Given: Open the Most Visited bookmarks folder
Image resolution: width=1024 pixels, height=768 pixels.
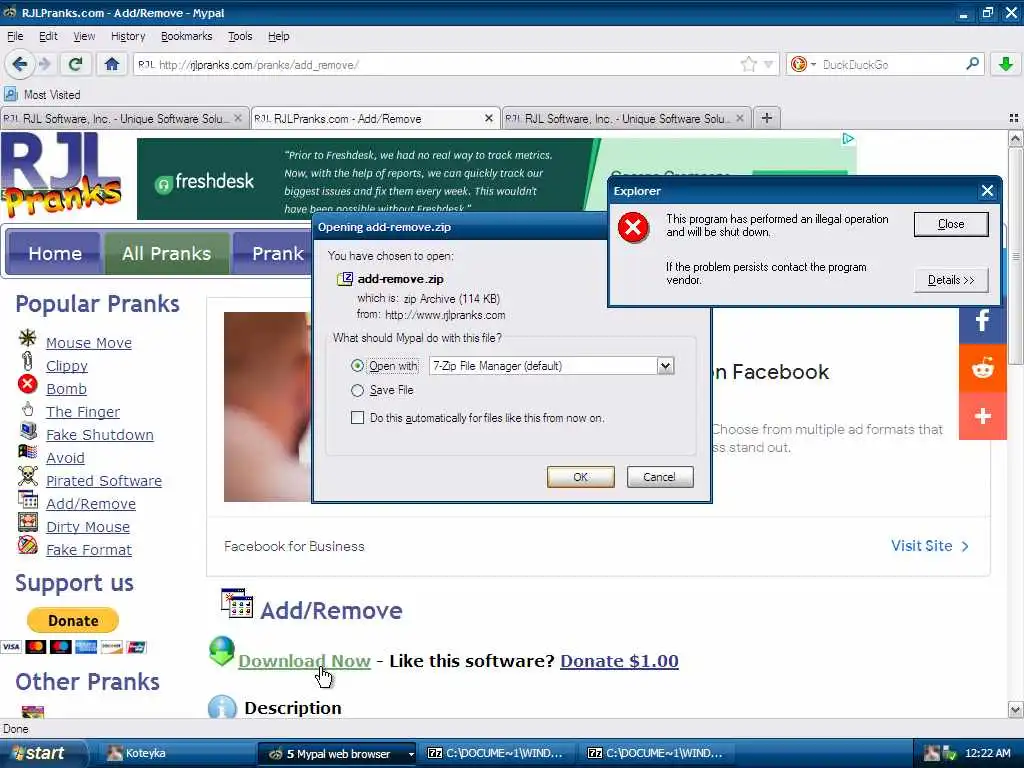Looking at the screenshot, I should pyautogui.click(x=43, y=95).
